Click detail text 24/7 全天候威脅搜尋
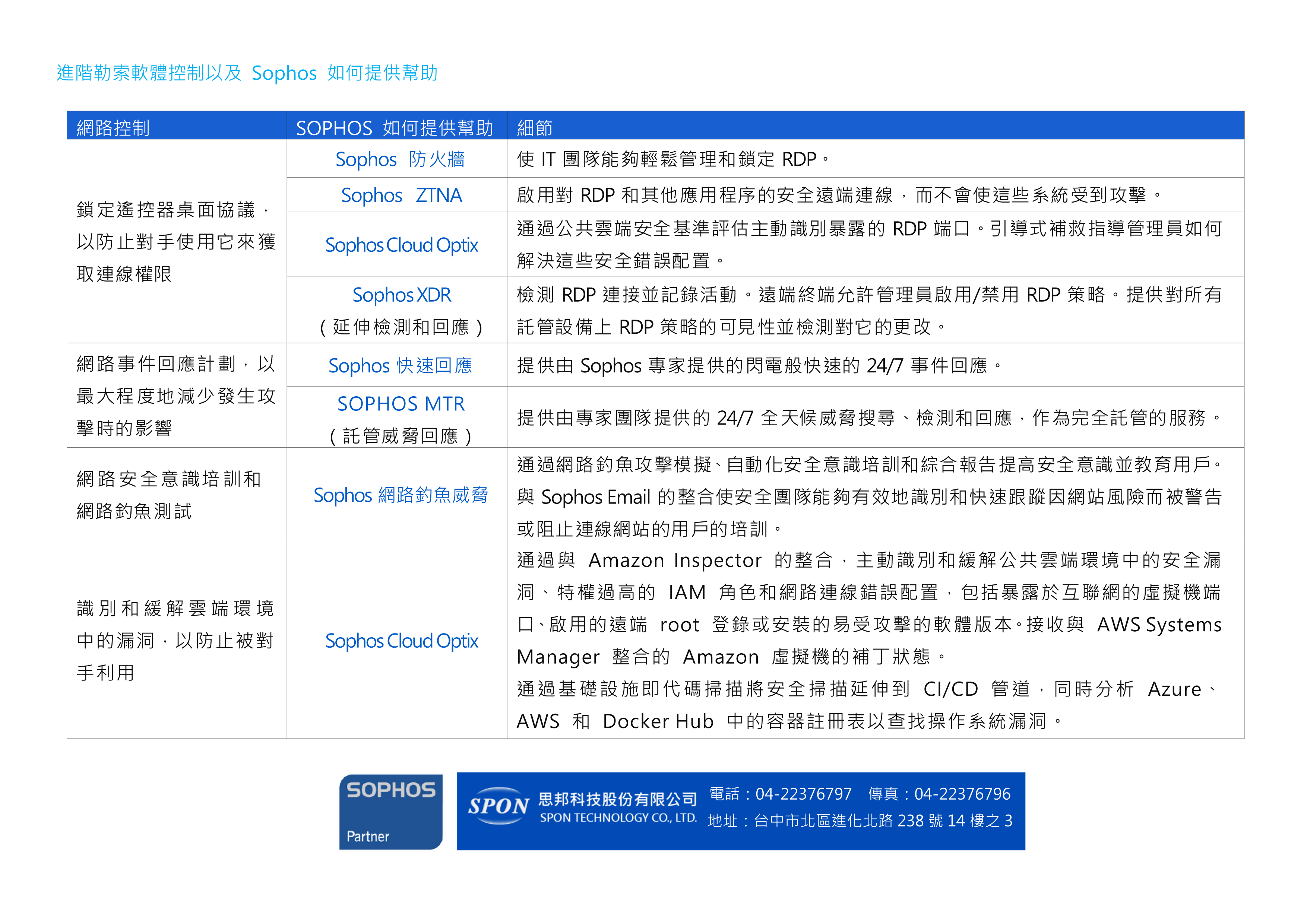The height and width of the screenshot is (924, 1307). click(x=869, y=418)
